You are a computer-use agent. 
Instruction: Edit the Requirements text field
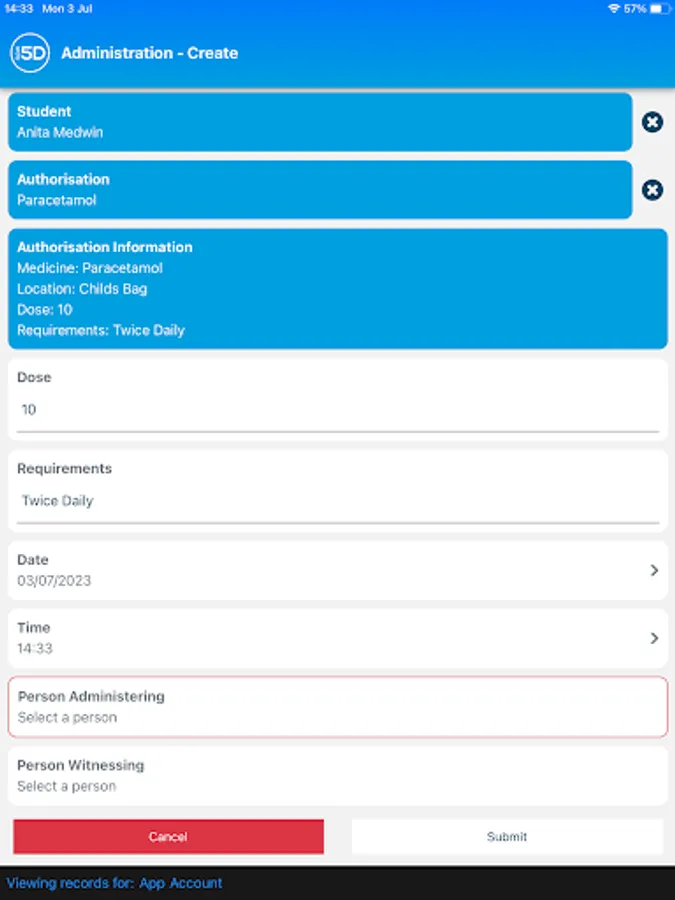pyautogui.click(x=337, y=501)
